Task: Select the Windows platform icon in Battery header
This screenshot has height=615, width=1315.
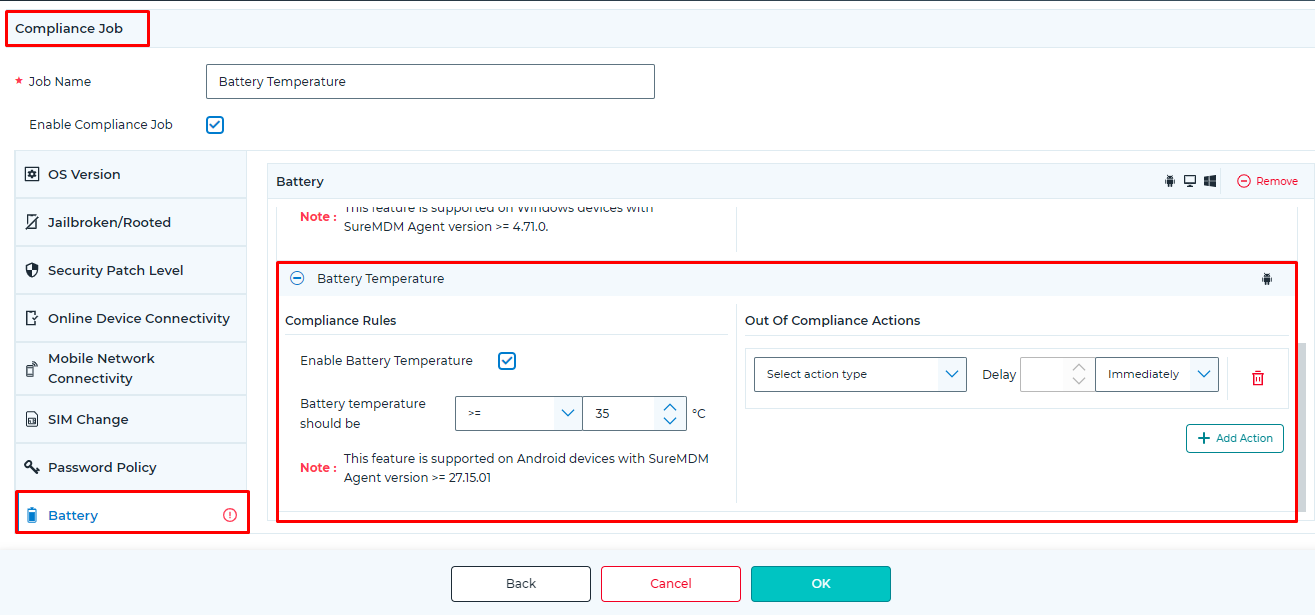Action: [x=1210, y=181]
